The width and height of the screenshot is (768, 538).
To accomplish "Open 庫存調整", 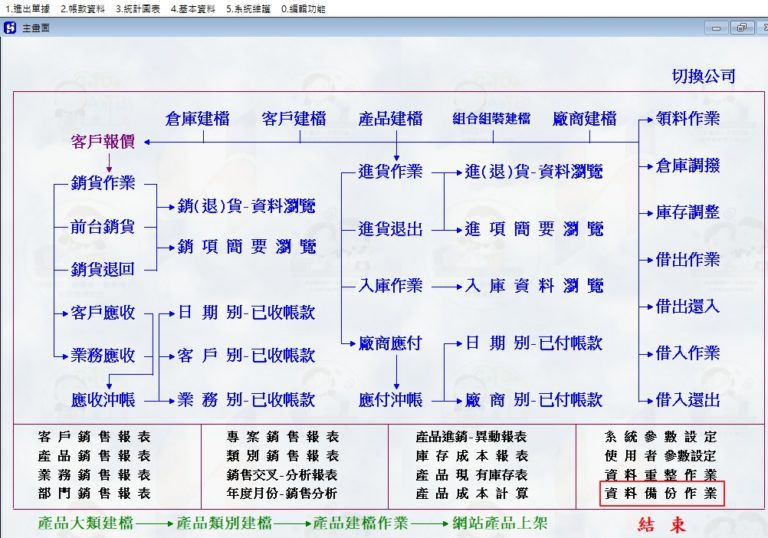I will click(x=688, y=212).
